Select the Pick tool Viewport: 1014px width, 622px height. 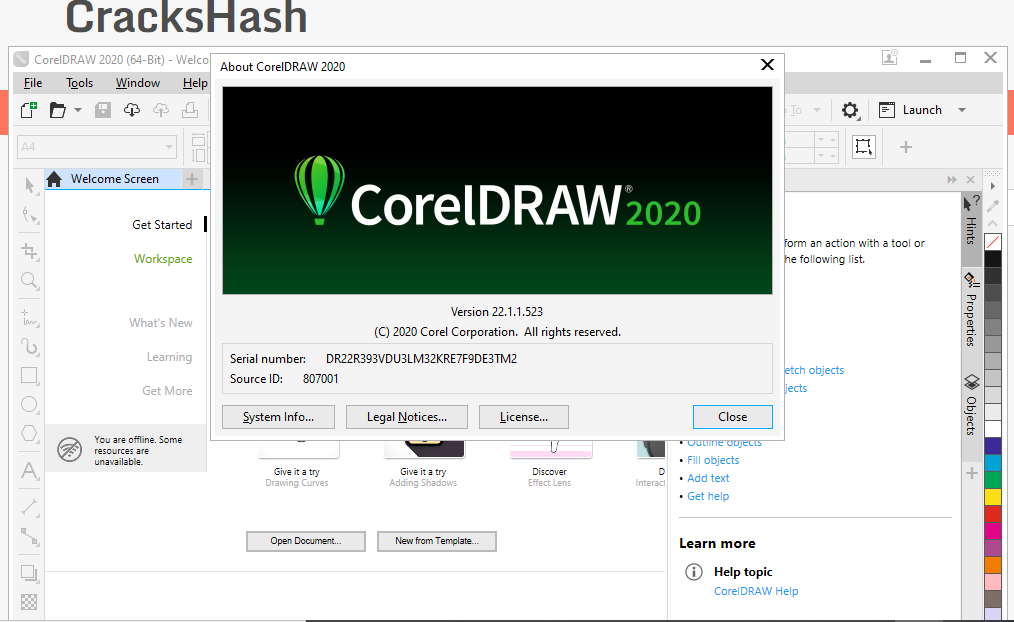[x=29, y=185]
